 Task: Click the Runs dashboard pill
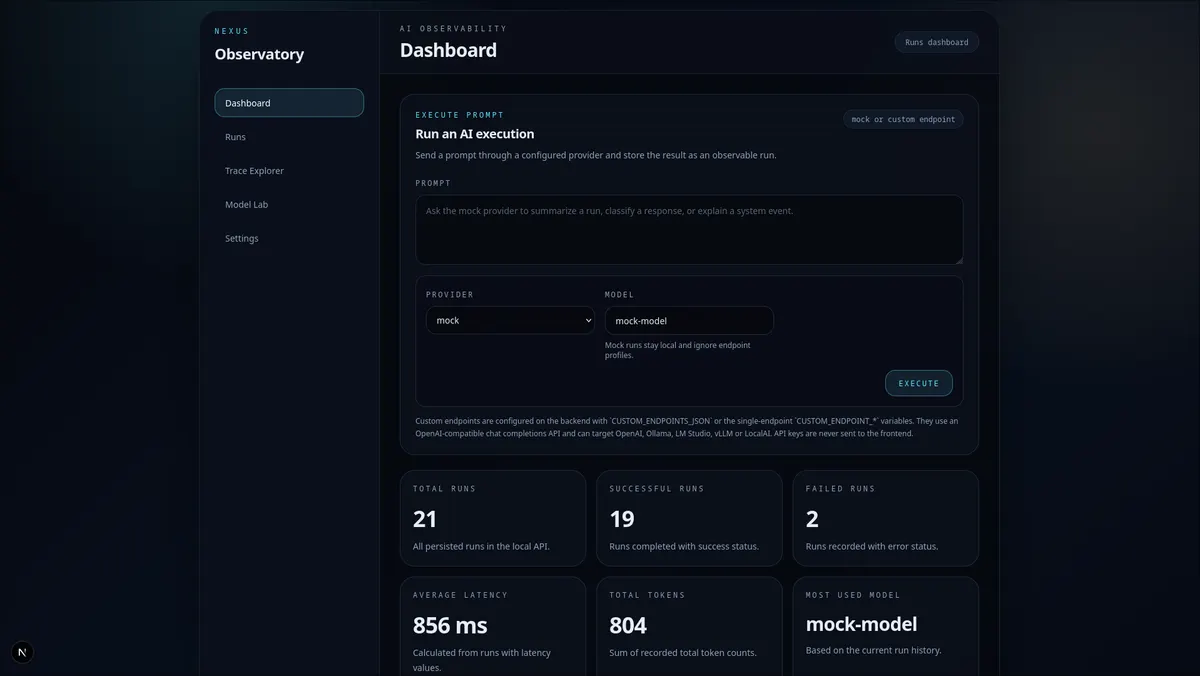pyautogui.click(x=937, y=42)
